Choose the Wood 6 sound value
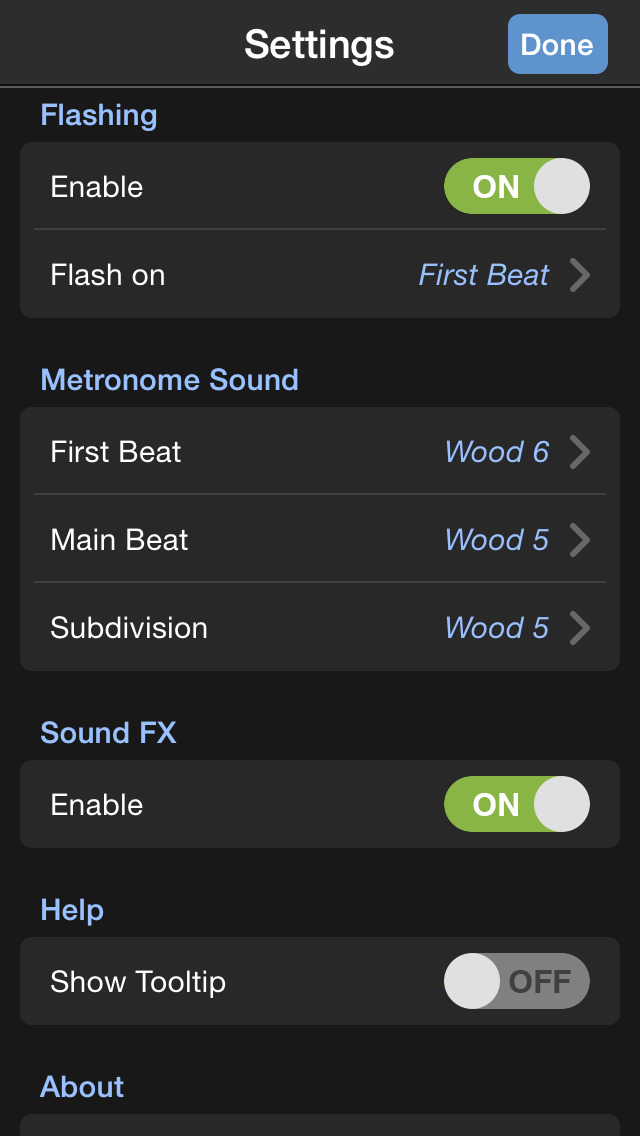Screen dimensions: 640x1136 click(497, 452)
